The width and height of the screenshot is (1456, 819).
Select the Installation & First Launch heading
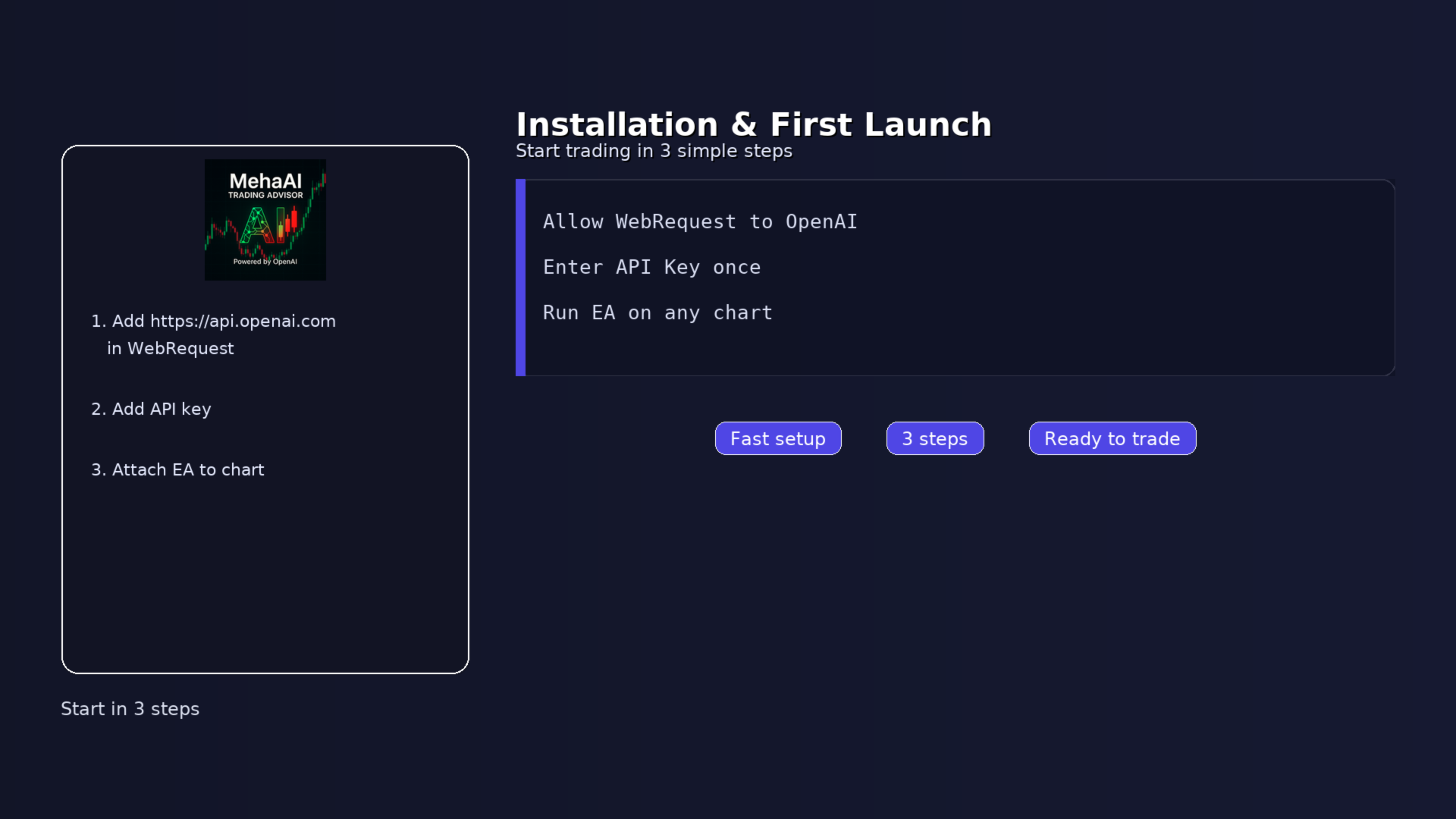coord(754,124)
